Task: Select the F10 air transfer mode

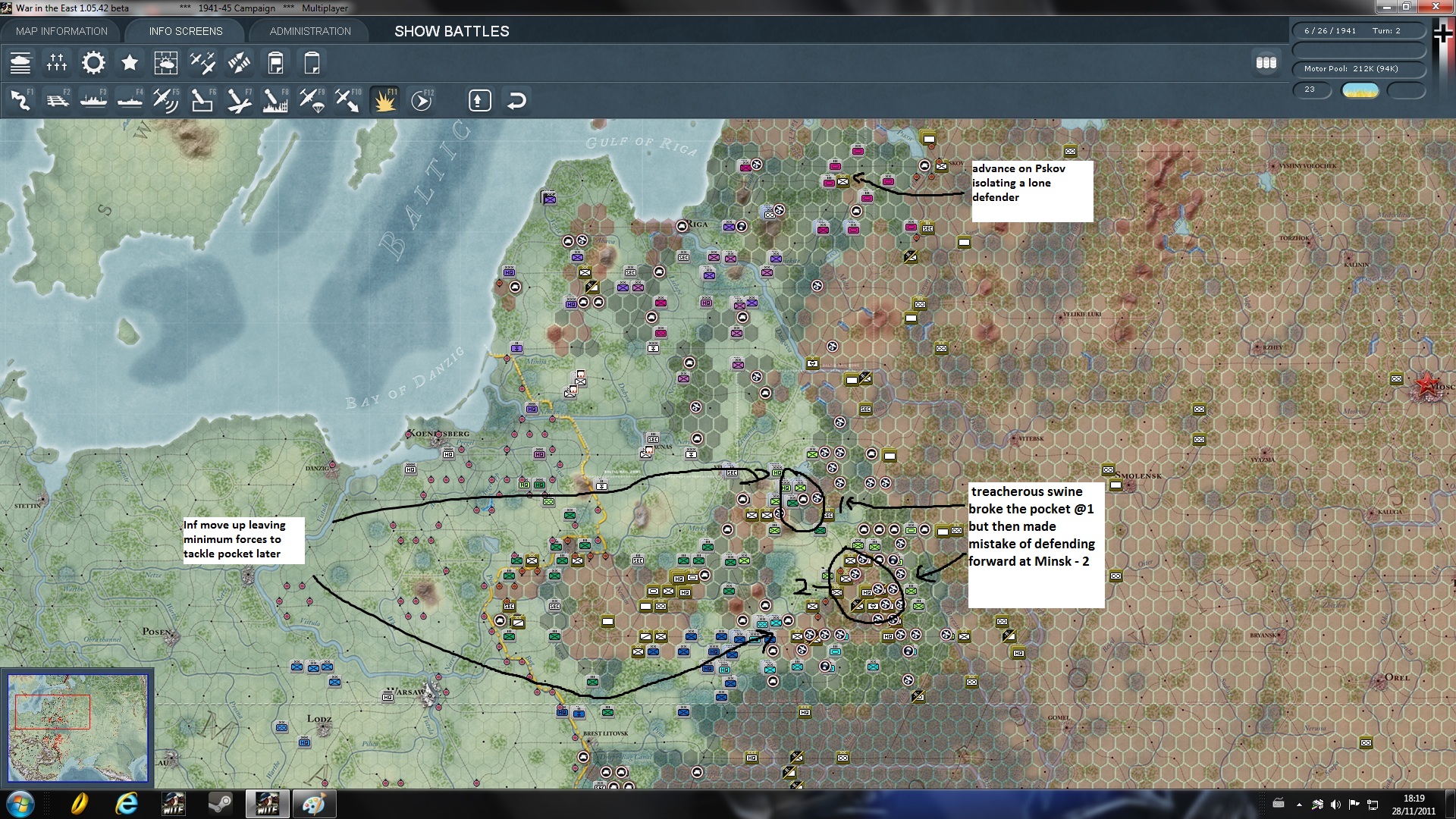Action: point(348,100)
